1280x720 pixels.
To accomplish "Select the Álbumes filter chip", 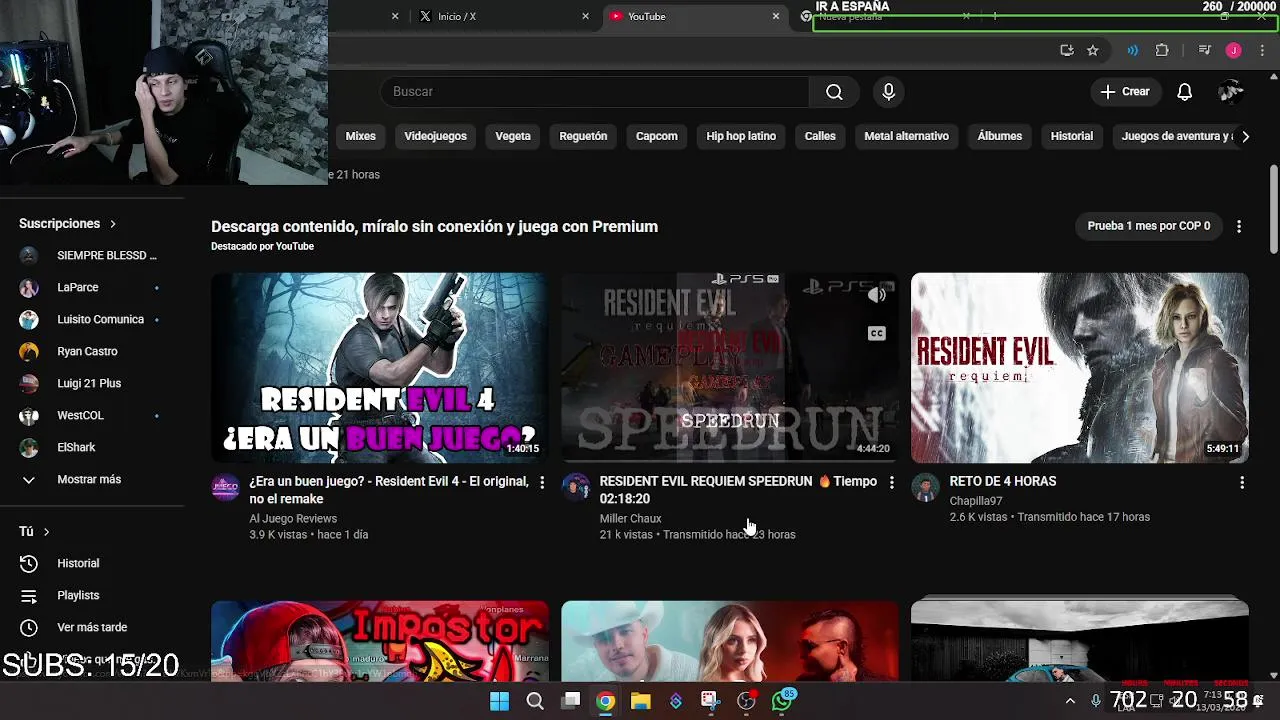I will pos(1000,136).
